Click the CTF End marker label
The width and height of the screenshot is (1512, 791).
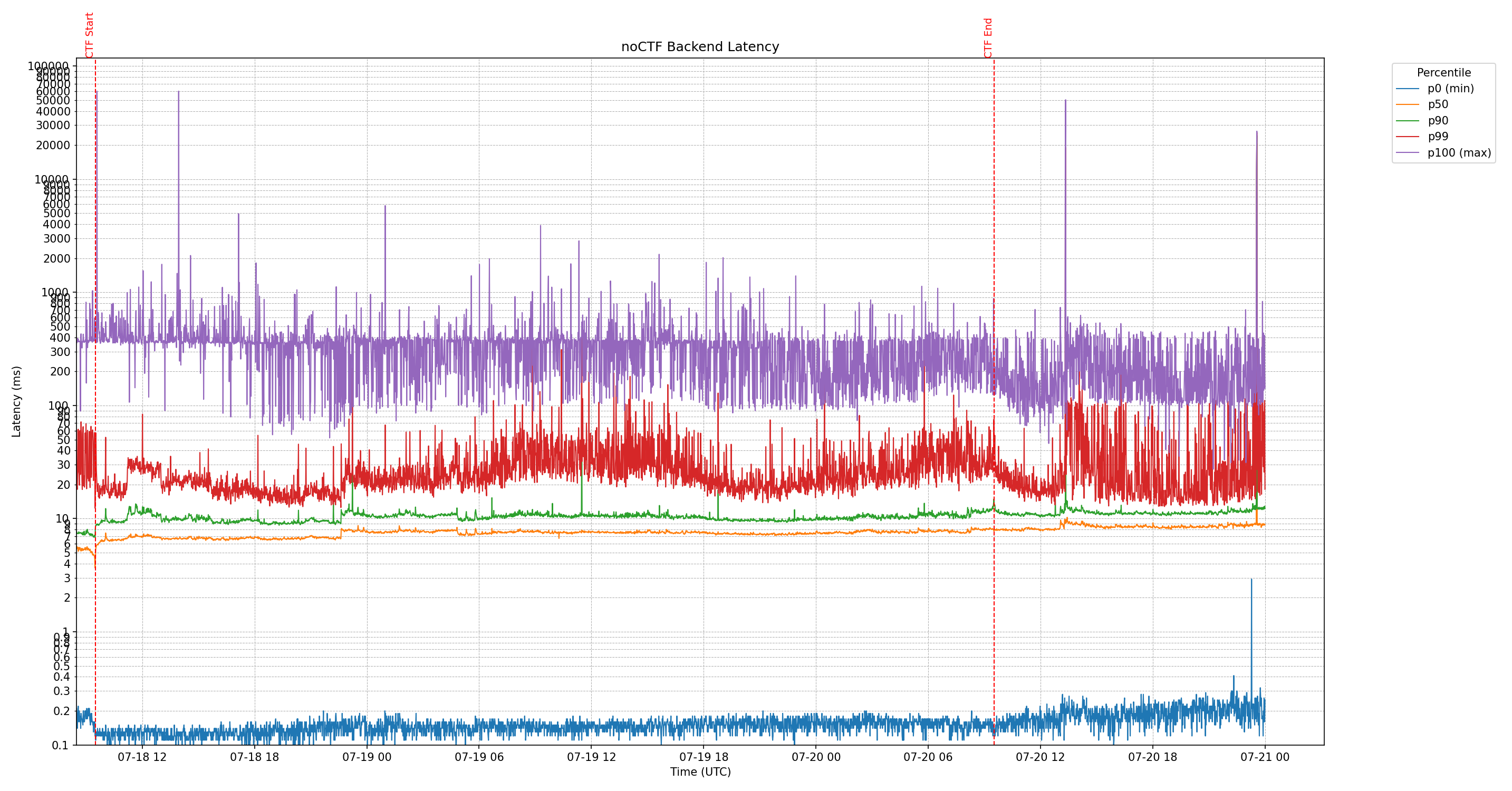point(988,38)
